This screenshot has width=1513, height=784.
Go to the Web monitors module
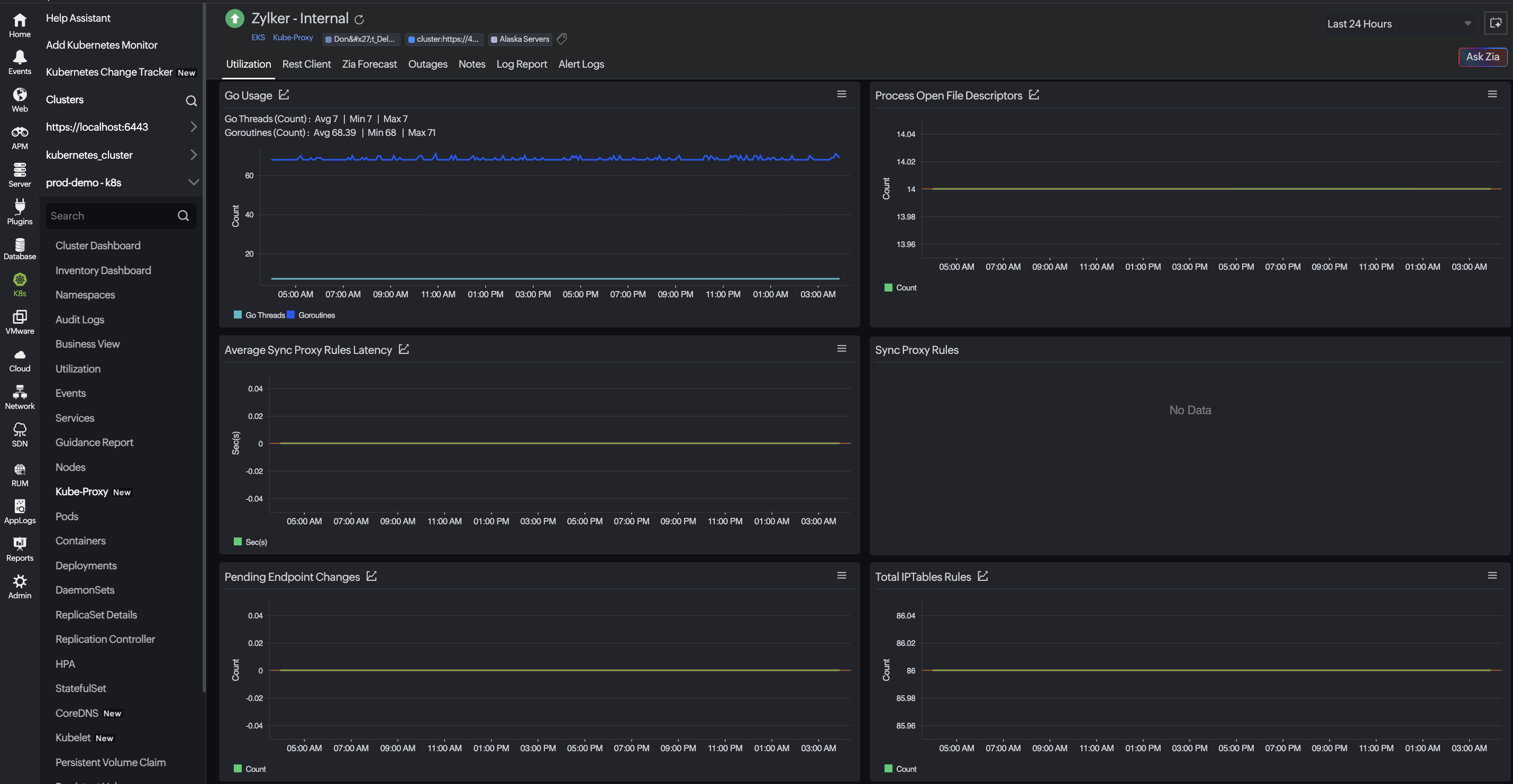point(20,100)
